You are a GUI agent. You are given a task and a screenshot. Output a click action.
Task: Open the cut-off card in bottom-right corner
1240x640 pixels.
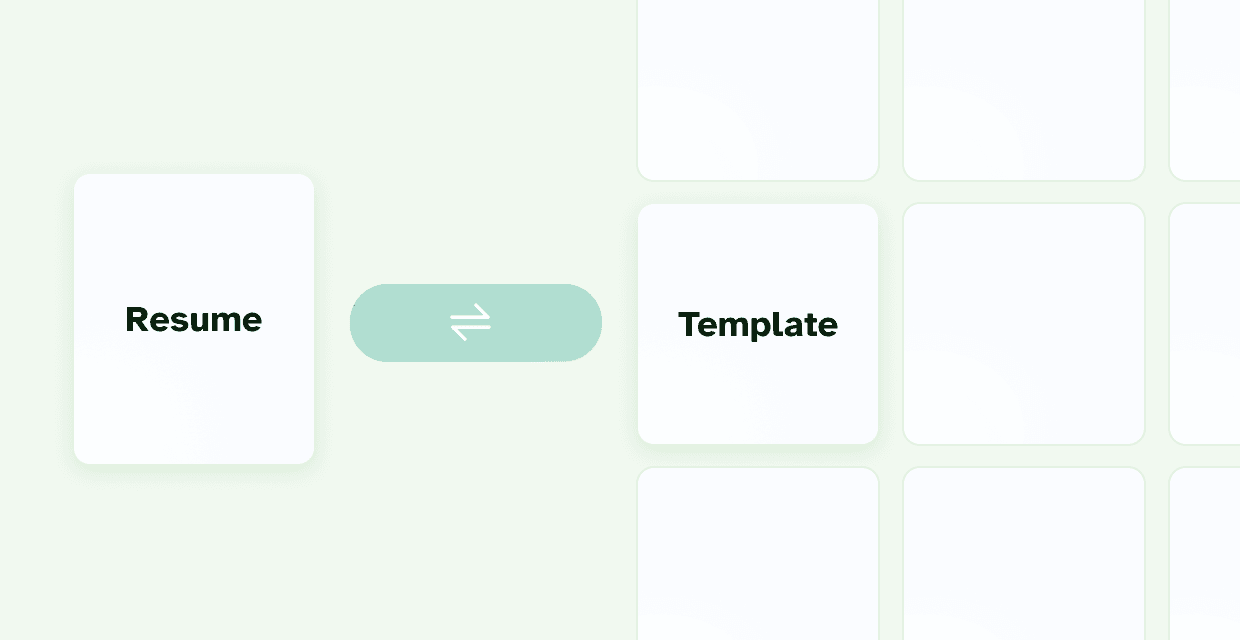tap(1205, 553)
